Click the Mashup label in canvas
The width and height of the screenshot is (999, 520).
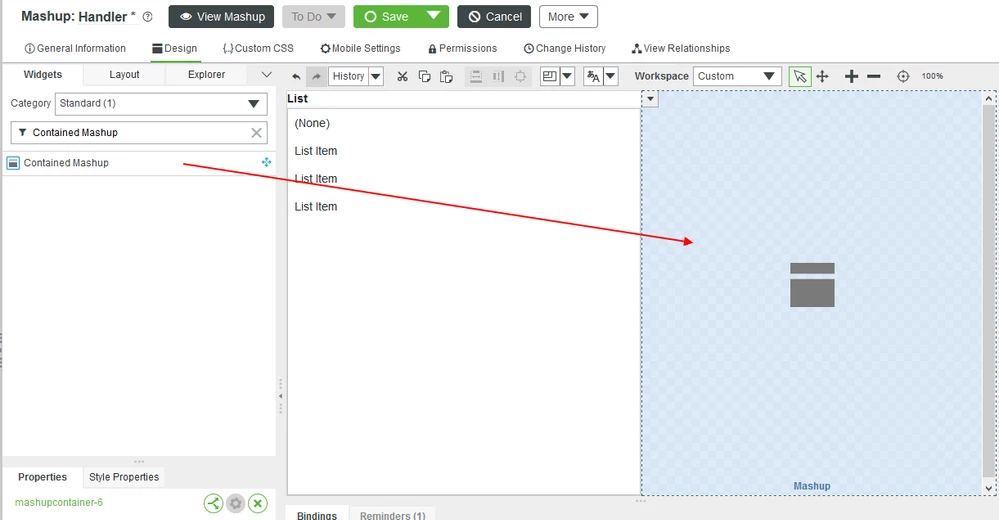[x=812, y=486]
